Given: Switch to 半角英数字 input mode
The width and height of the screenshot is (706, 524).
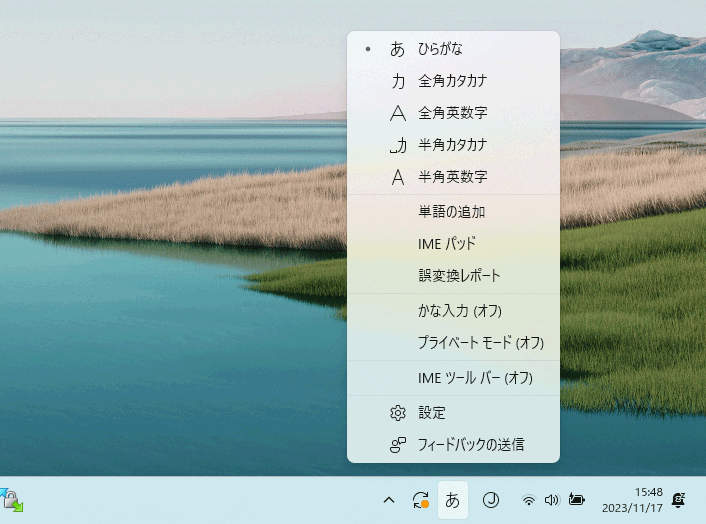Looking at the screenshot, I should coord(452,177).
